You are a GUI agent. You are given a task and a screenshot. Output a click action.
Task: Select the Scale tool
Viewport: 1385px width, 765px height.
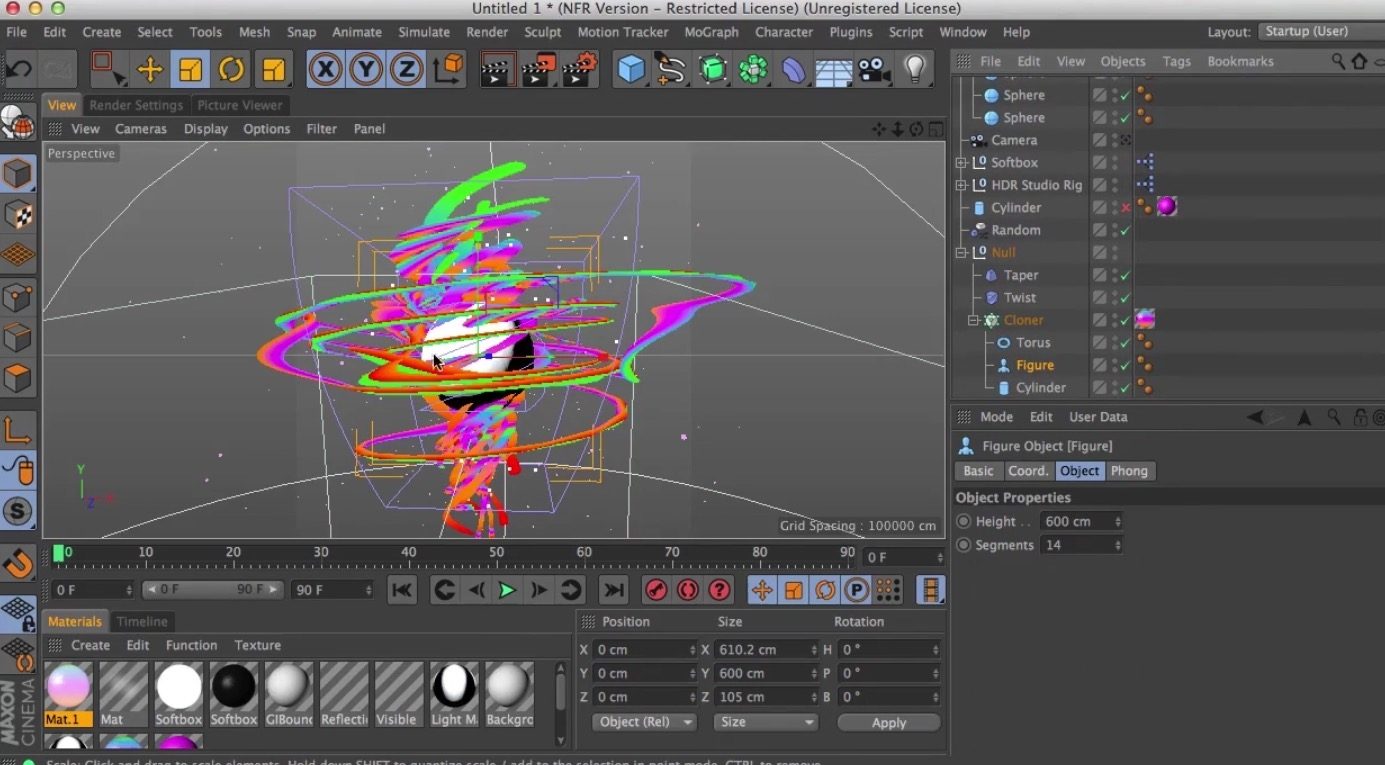click(x=190, y=69)
